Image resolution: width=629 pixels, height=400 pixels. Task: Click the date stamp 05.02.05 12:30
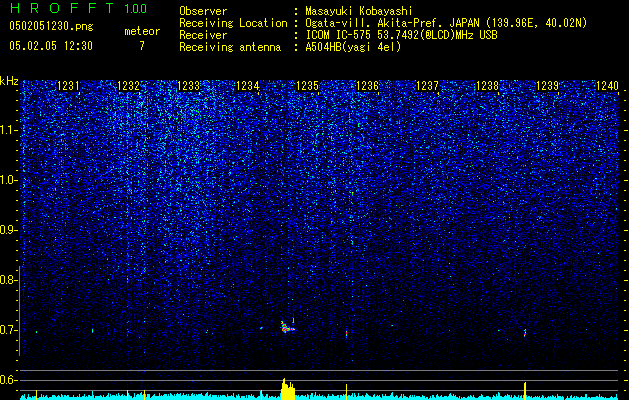pos(51,46)
